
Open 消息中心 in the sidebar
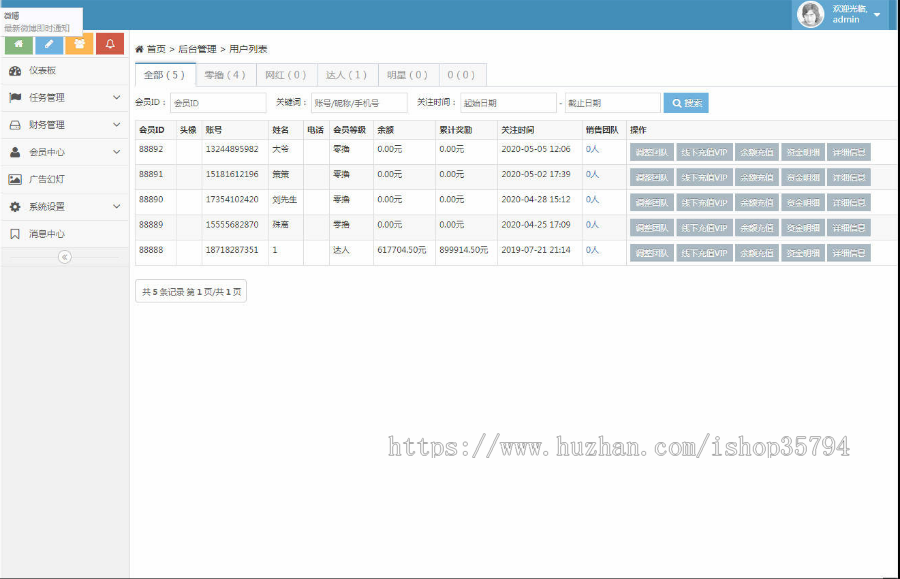(x=46, y=234)
